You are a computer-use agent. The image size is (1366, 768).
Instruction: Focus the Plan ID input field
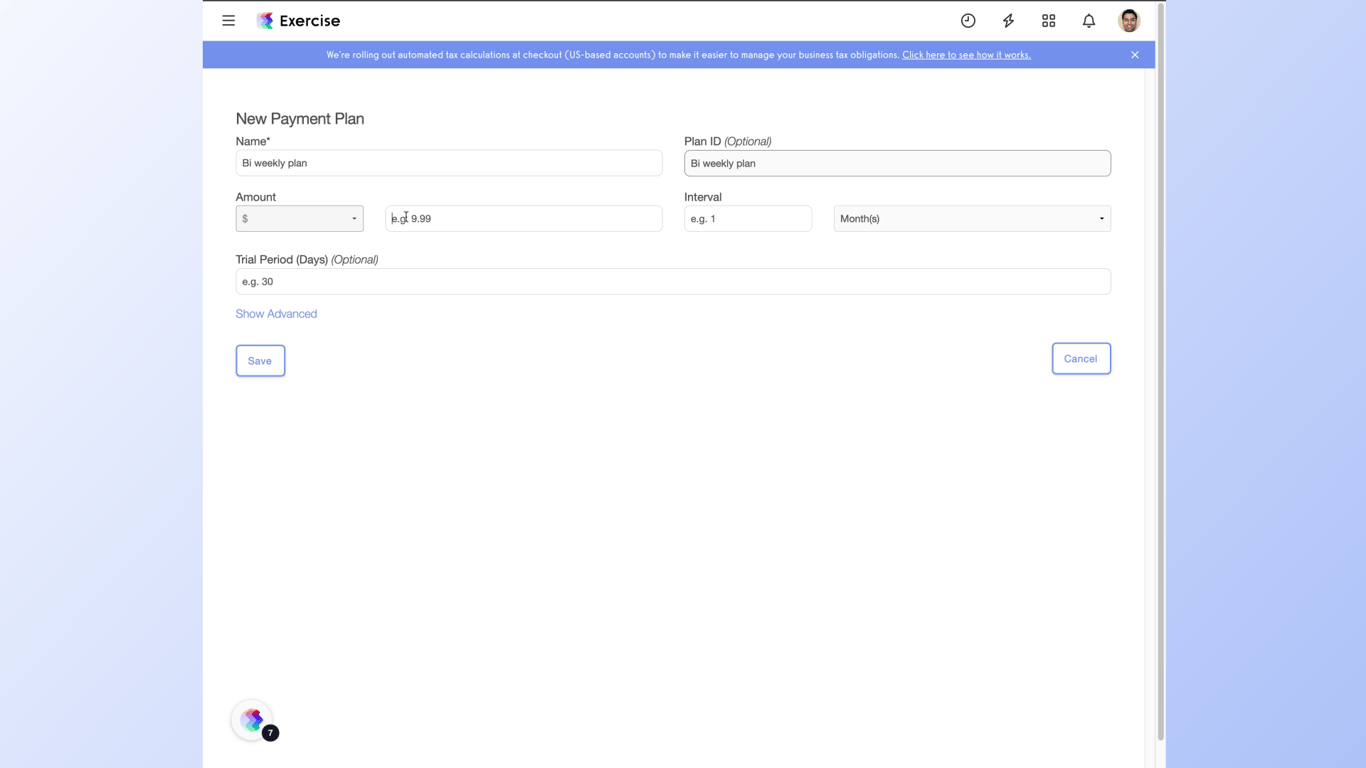pos(897,163)
